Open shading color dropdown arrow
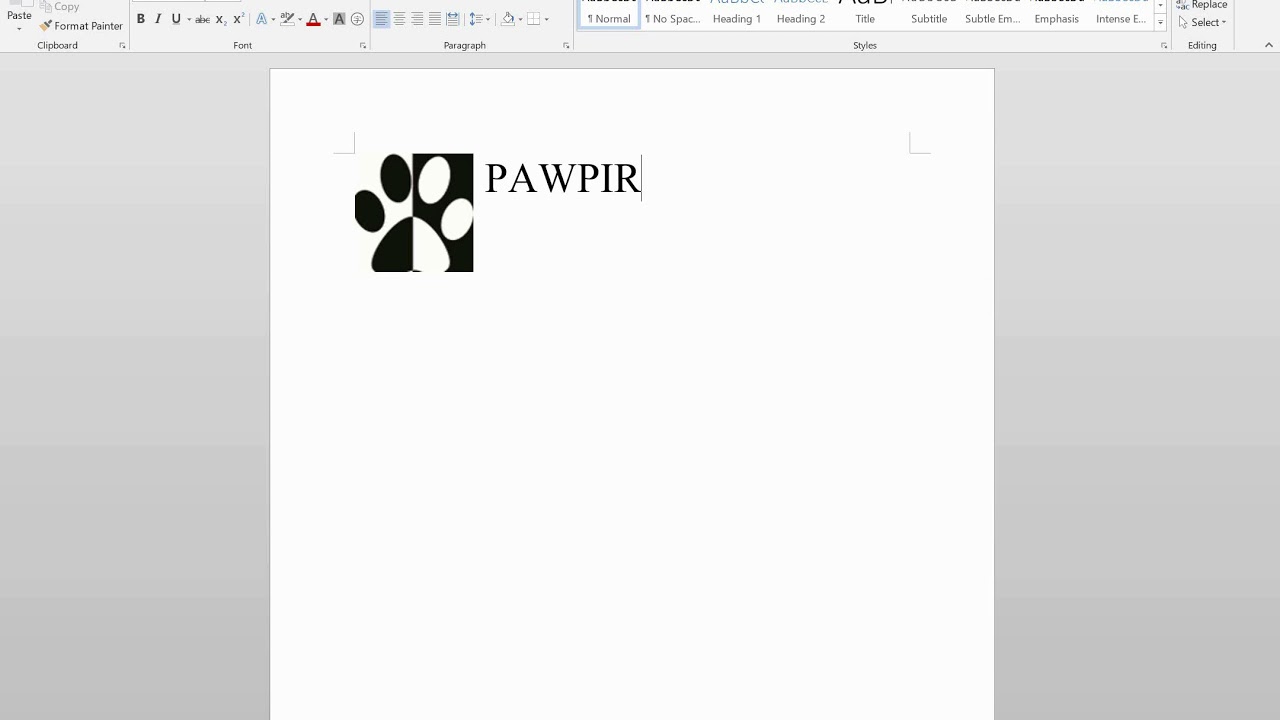This screenshot has height=720, width=1280. point(520,19)
